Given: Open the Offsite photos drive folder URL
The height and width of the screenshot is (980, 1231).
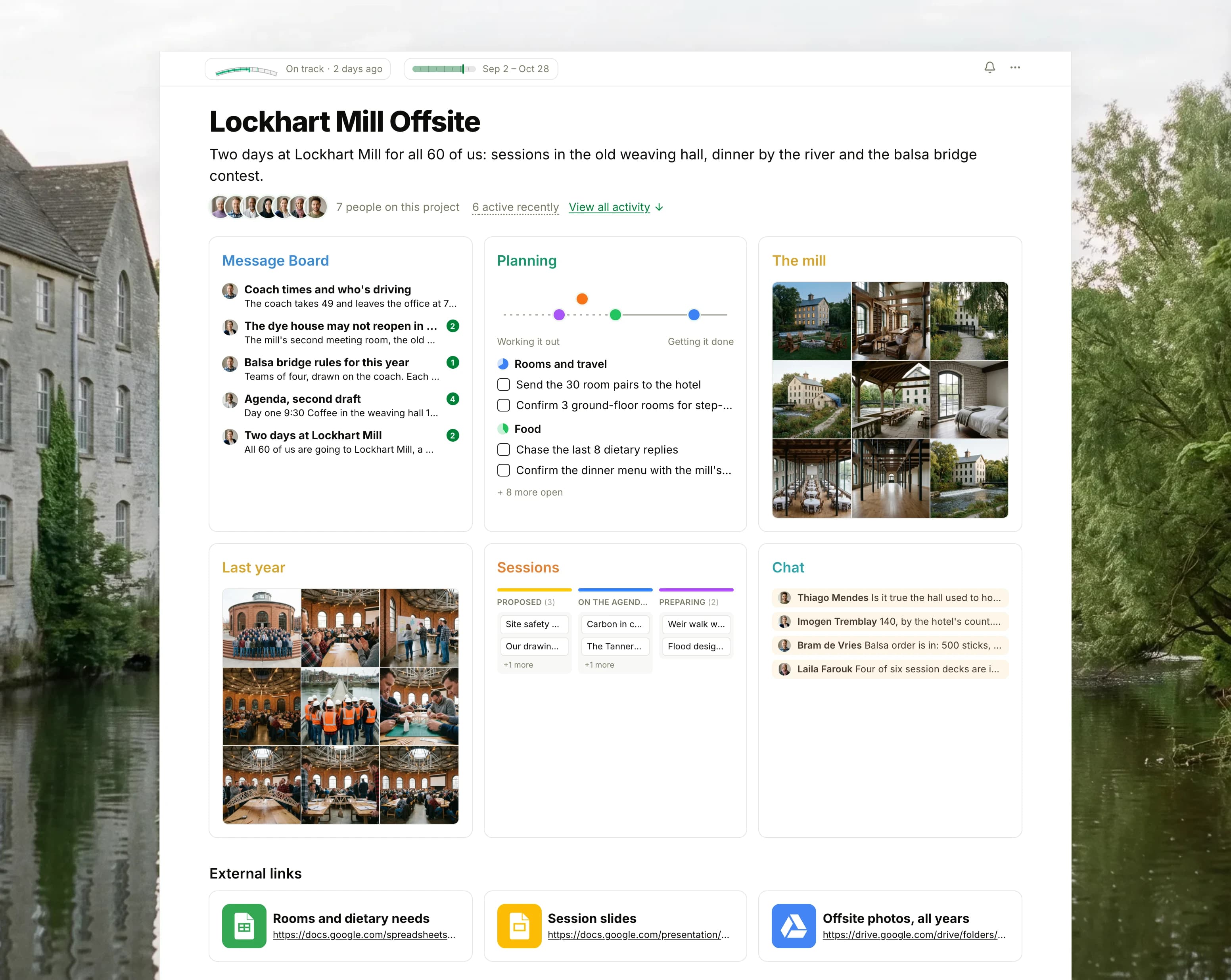Looking at the screenshot, I should click(x=914, y=934).
